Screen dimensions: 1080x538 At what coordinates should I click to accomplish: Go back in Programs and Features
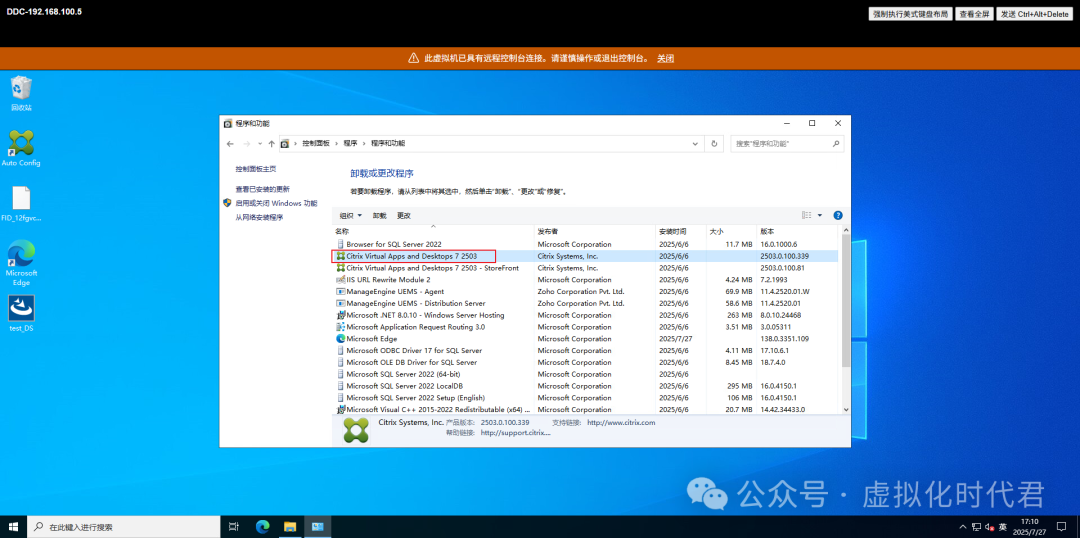click(x=231, y=144)
